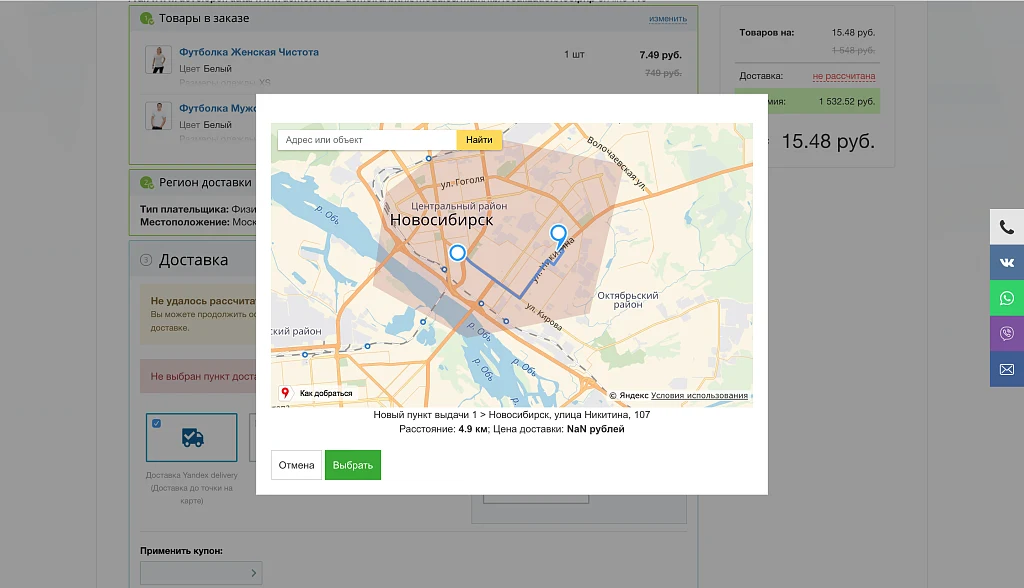Click the start point map marker
This screenshot has width=1024, height=588.
[x=458, y=253]
